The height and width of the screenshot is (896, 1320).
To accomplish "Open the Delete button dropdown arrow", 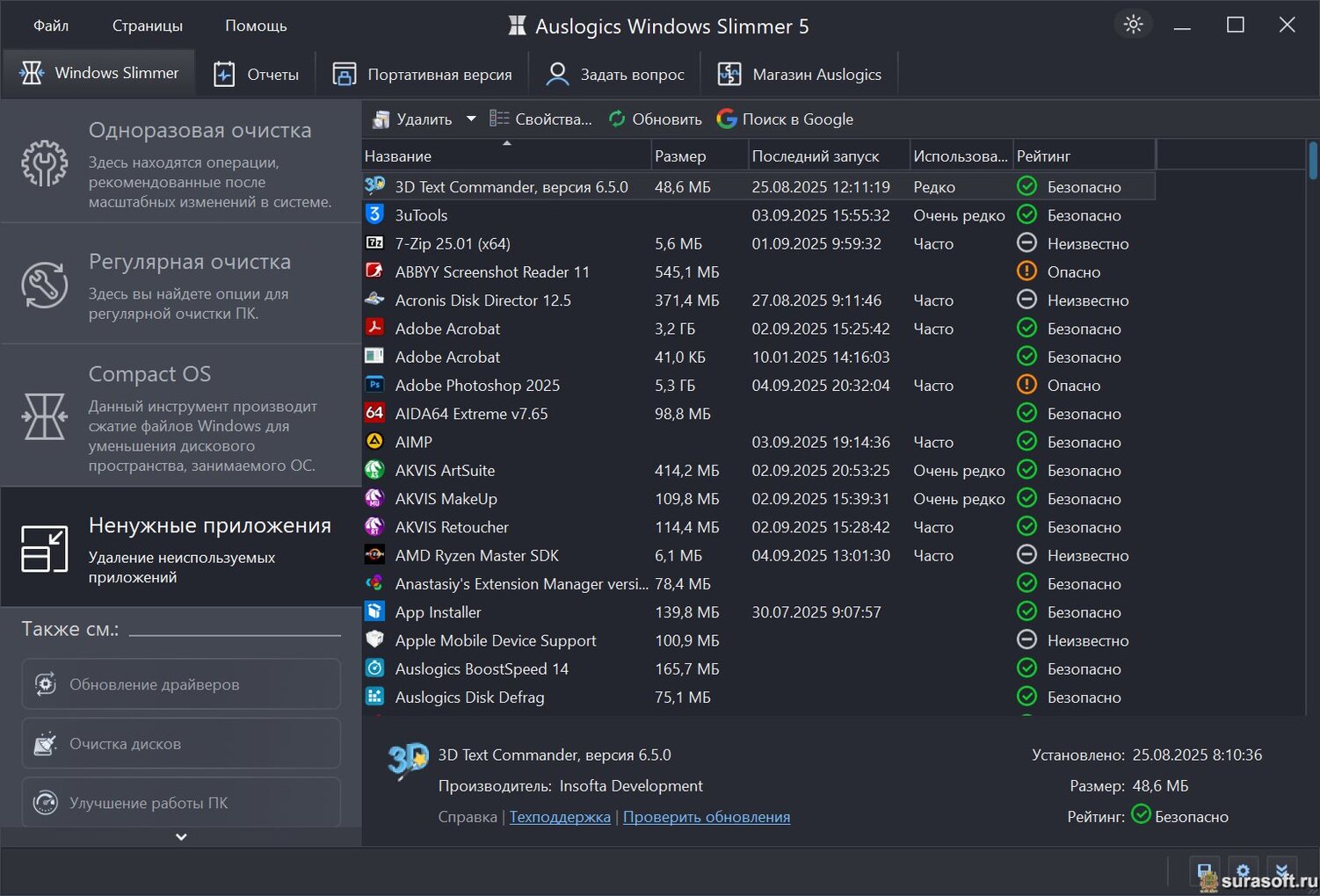I will point(471,119).
